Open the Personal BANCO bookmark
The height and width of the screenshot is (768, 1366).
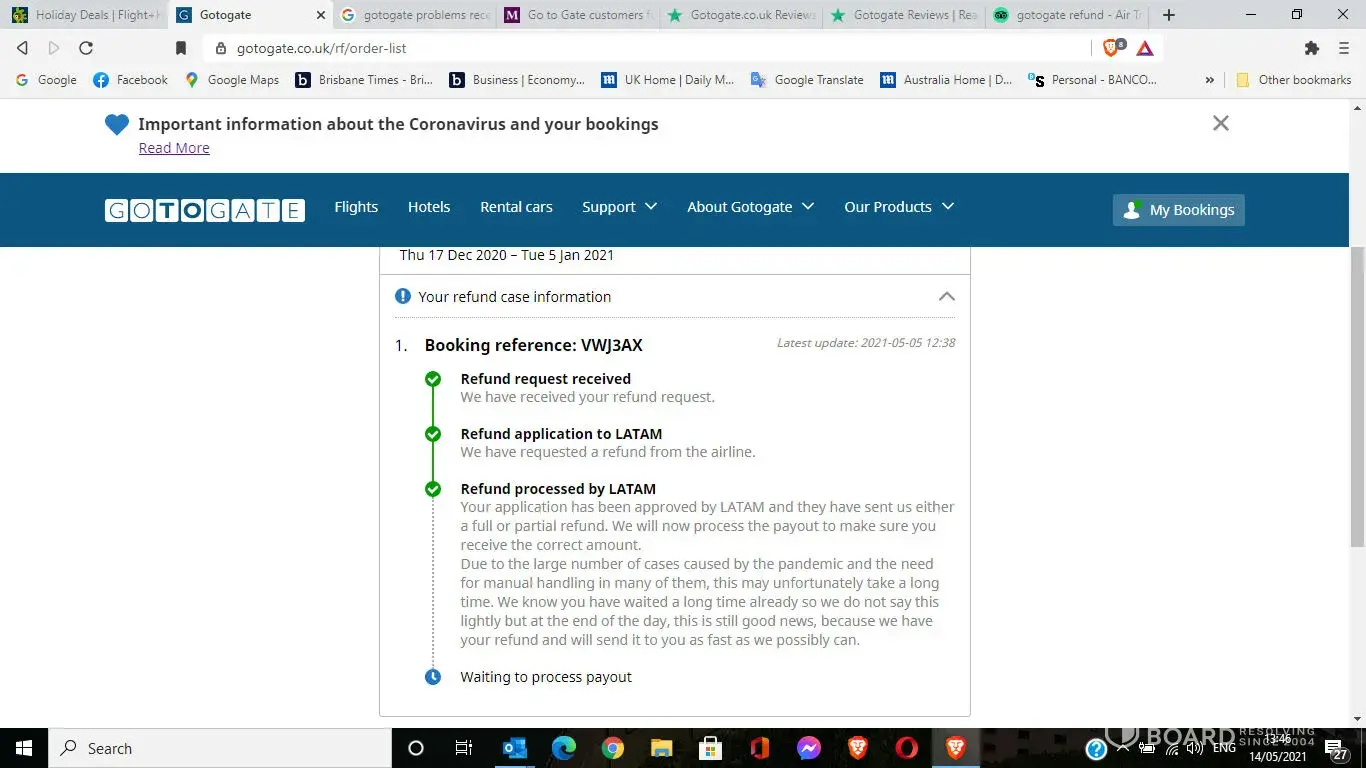coord(1092,80)
